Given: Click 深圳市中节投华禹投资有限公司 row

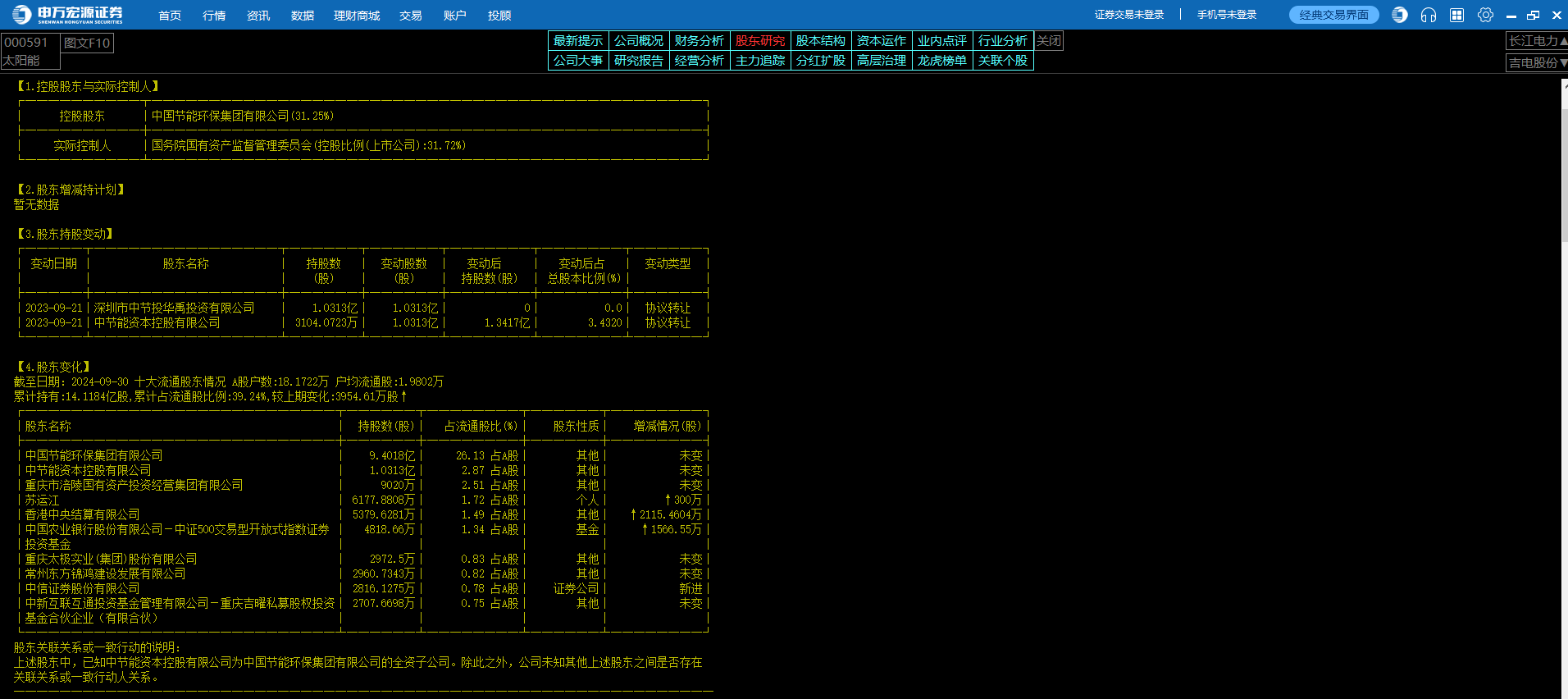Looking at the screenshot, I should click(363, 308).
